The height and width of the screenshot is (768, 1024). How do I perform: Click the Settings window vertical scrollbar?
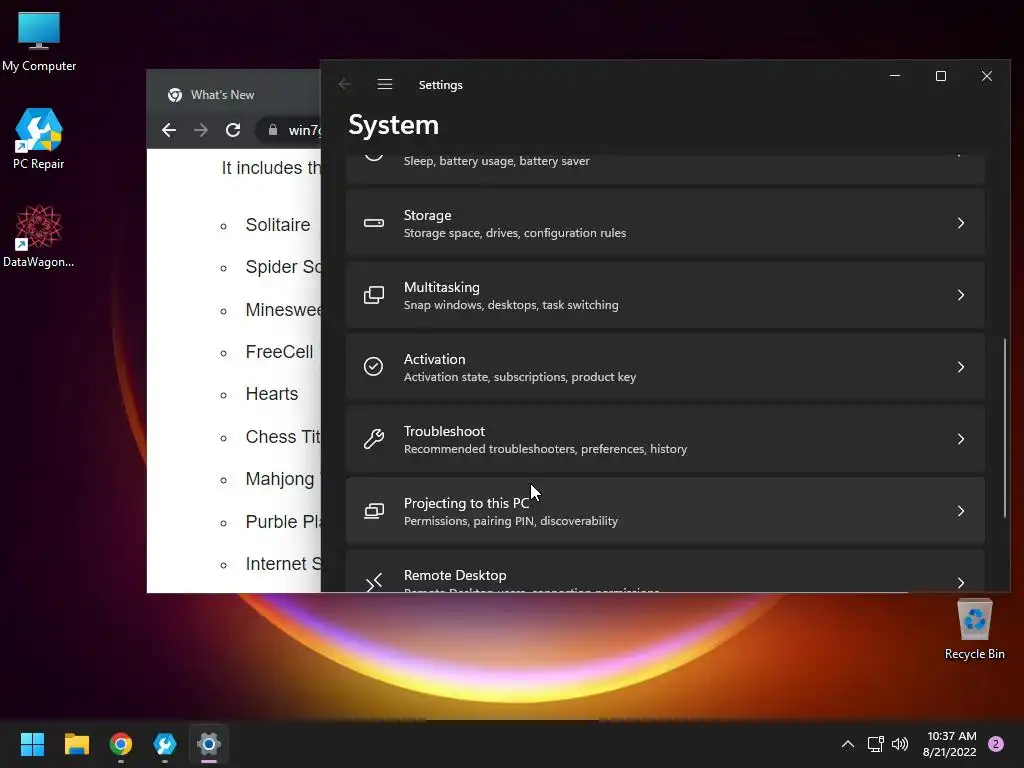pyautogui.click(x=1004, y=428)
